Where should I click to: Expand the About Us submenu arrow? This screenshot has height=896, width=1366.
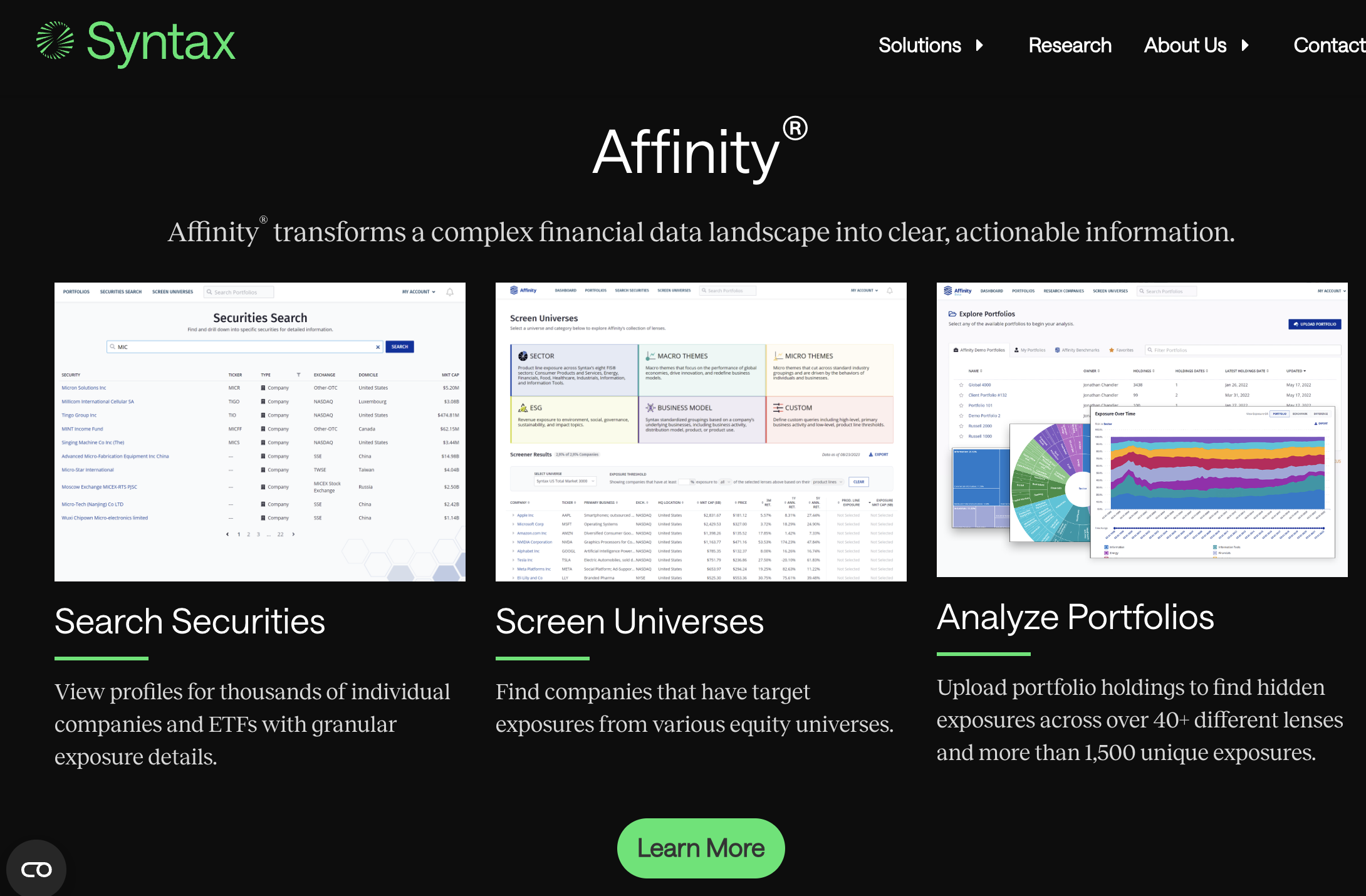(1246, 45)
